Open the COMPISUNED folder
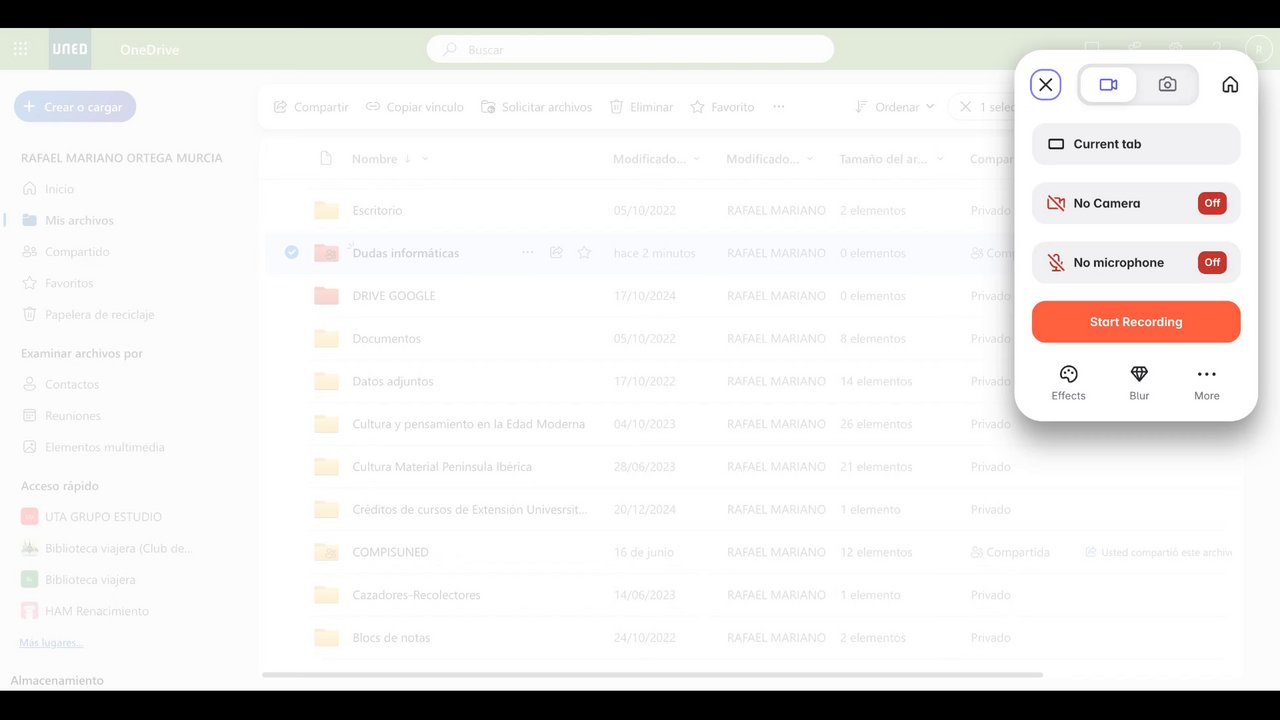Screen dimensions: 1280x720 [390, 552]
